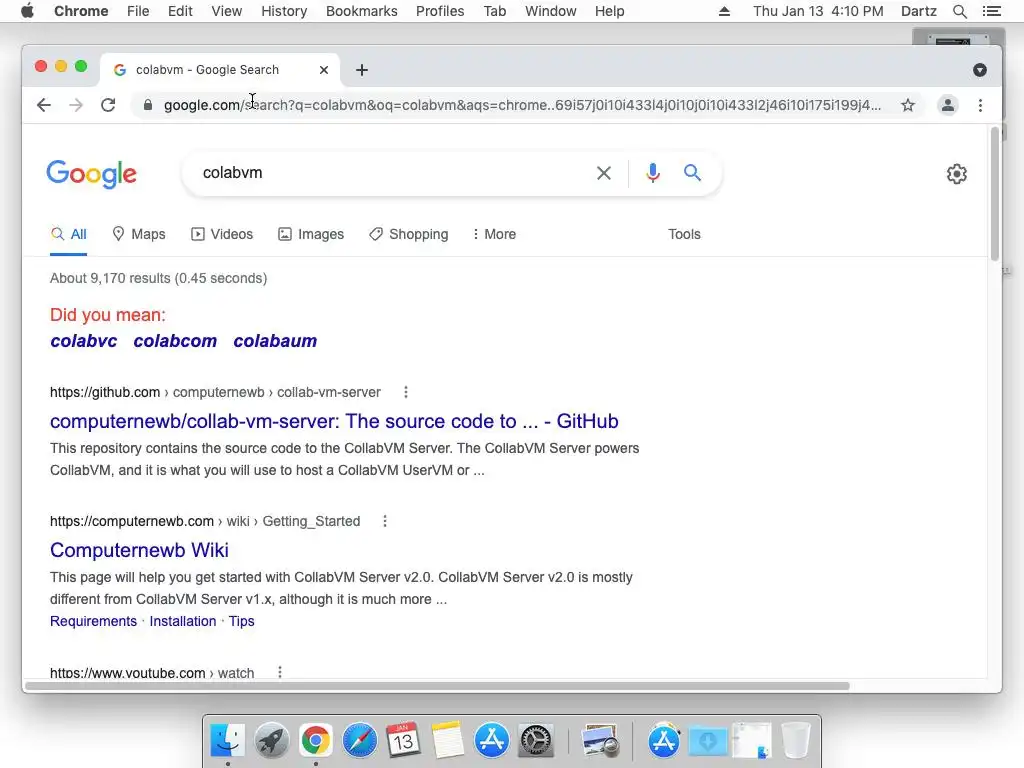The image size is (1024, 768).
Task: Open the three-dot menu beside github.com result
Action: click(x=406, y=392)
